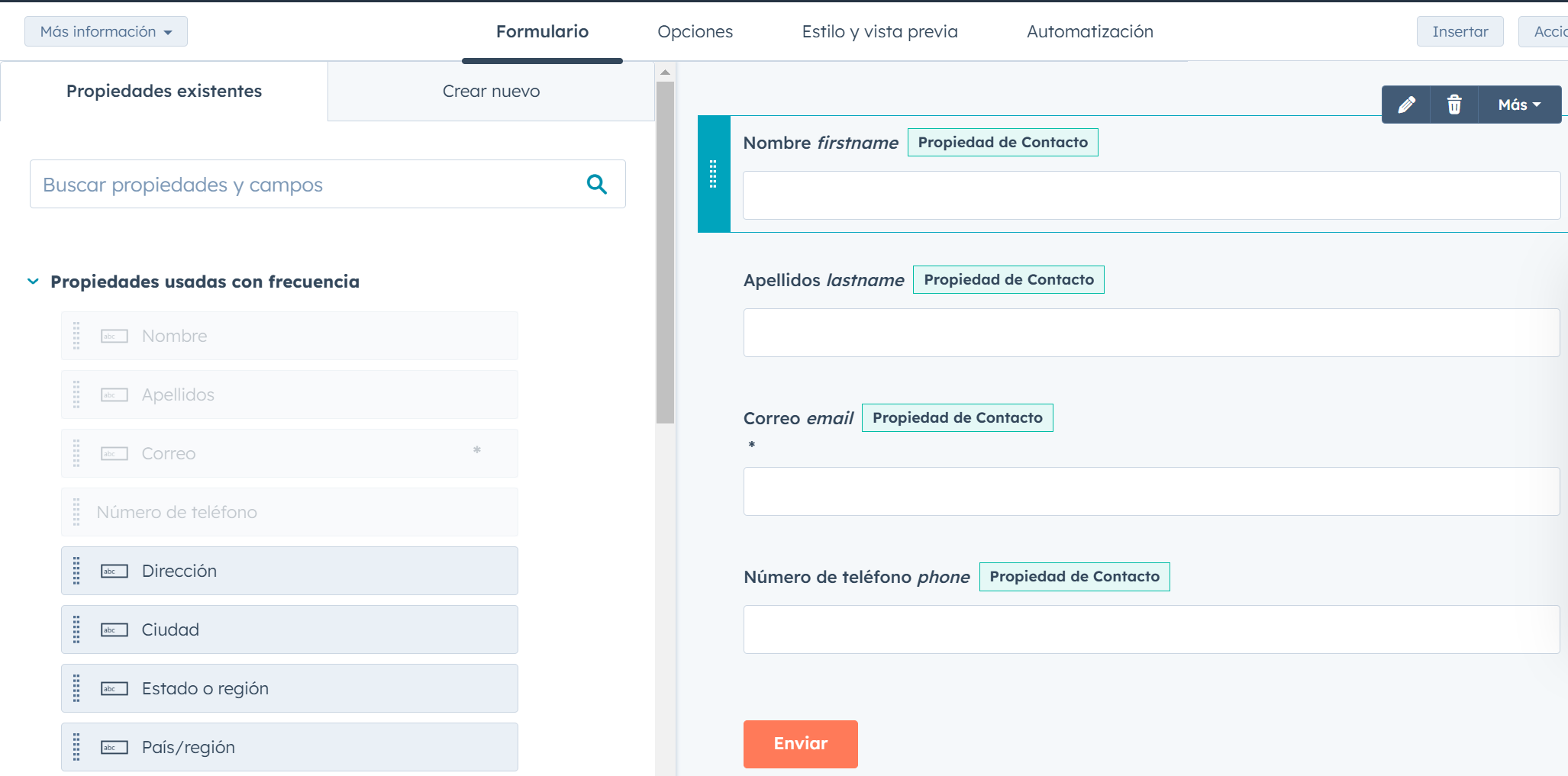The image size is (1568, 776).
Task: Click the text field icon beside País/región
Action: click(x=115, y=747)
